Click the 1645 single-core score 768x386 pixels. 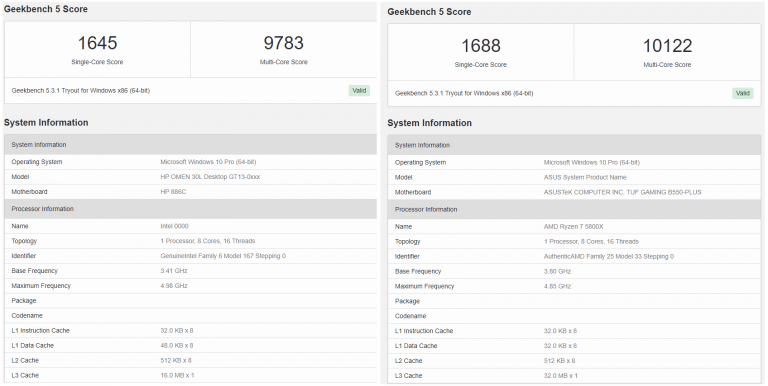(97, 43)
